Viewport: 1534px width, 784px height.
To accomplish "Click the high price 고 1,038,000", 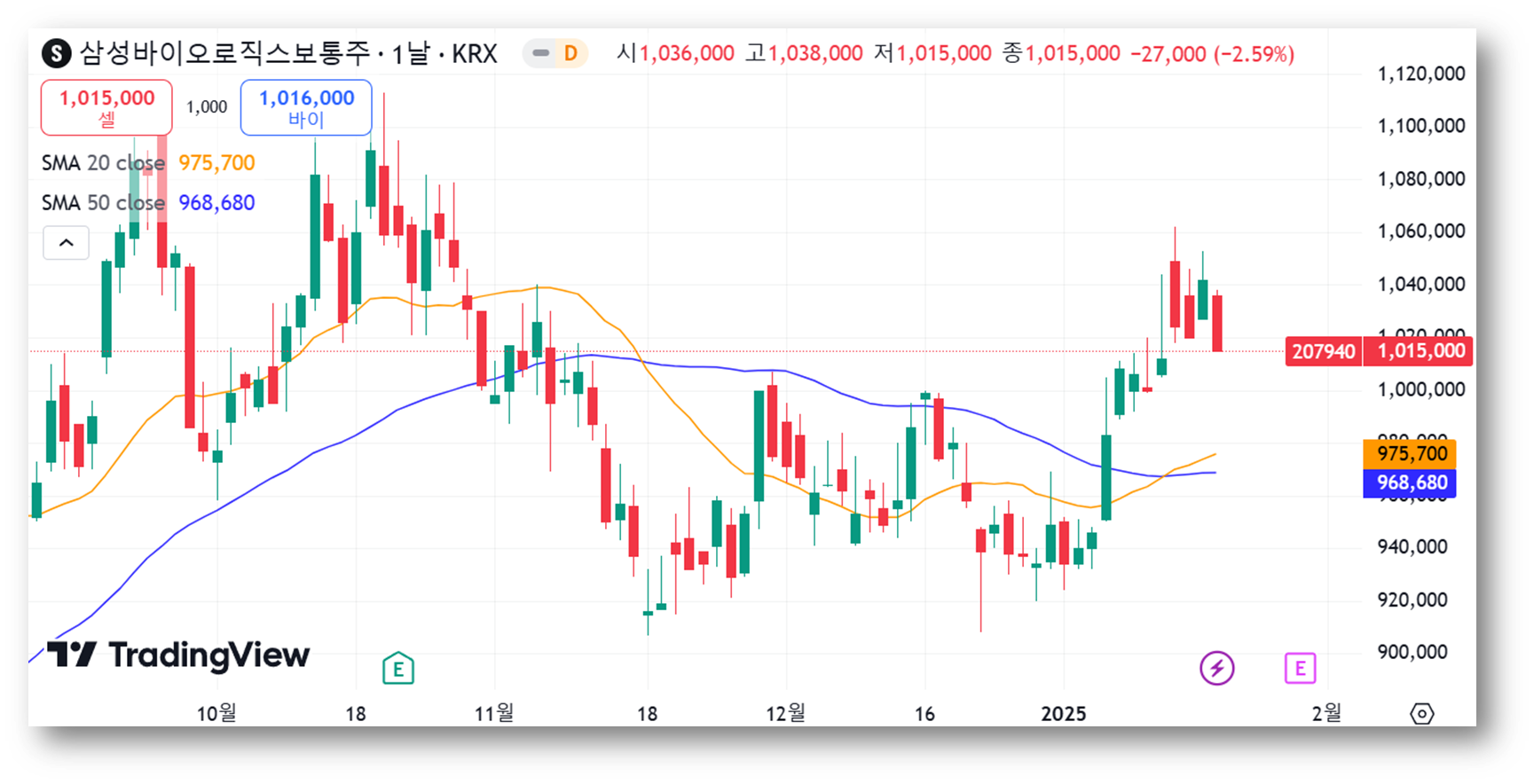I will pos(804,53).
